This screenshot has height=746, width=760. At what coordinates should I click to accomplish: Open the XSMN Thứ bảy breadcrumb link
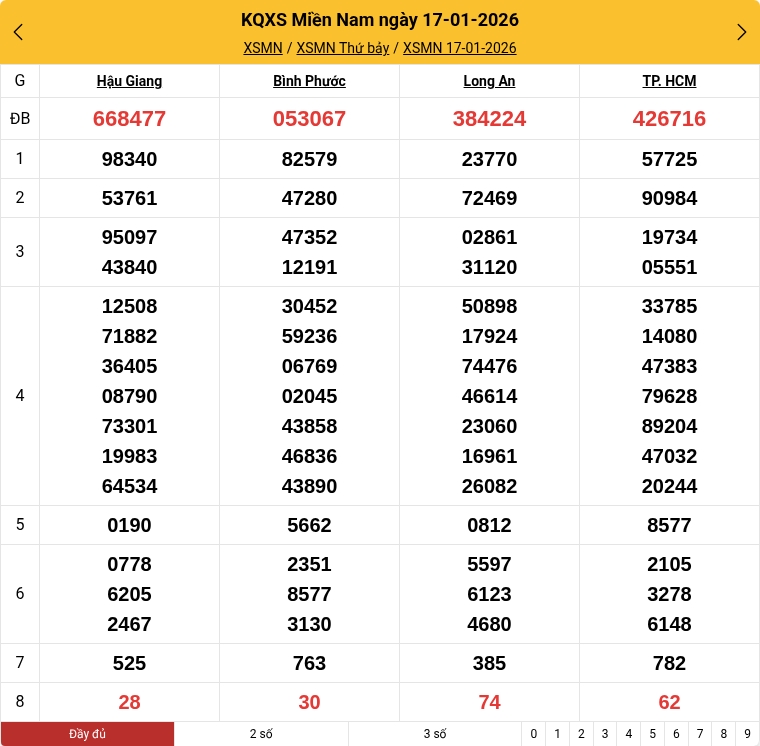[343, 48]
